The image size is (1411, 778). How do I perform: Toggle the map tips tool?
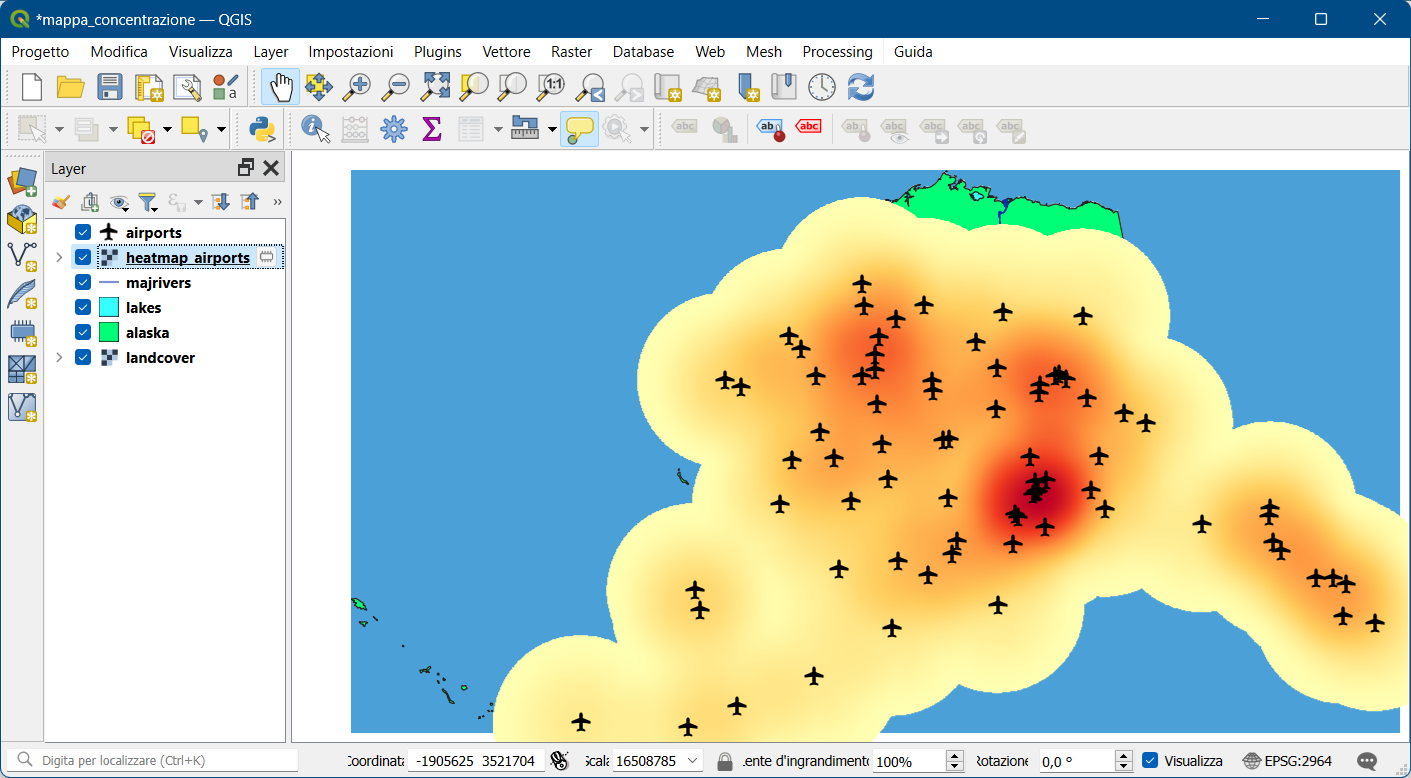coord(579,128)
